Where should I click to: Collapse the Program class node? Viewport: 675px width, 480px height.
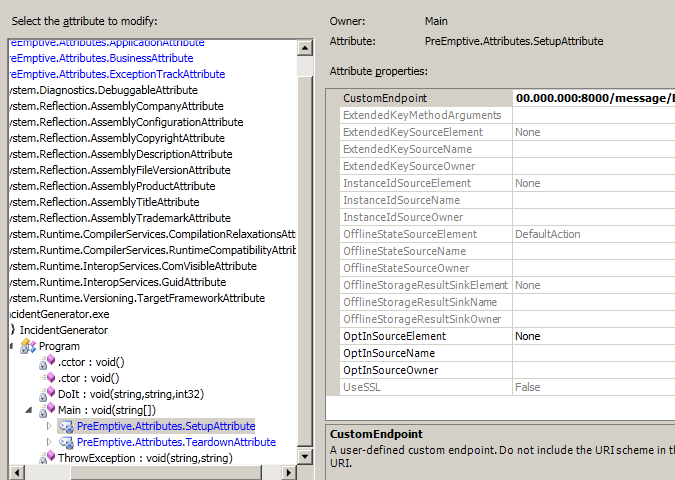(11, 346)
